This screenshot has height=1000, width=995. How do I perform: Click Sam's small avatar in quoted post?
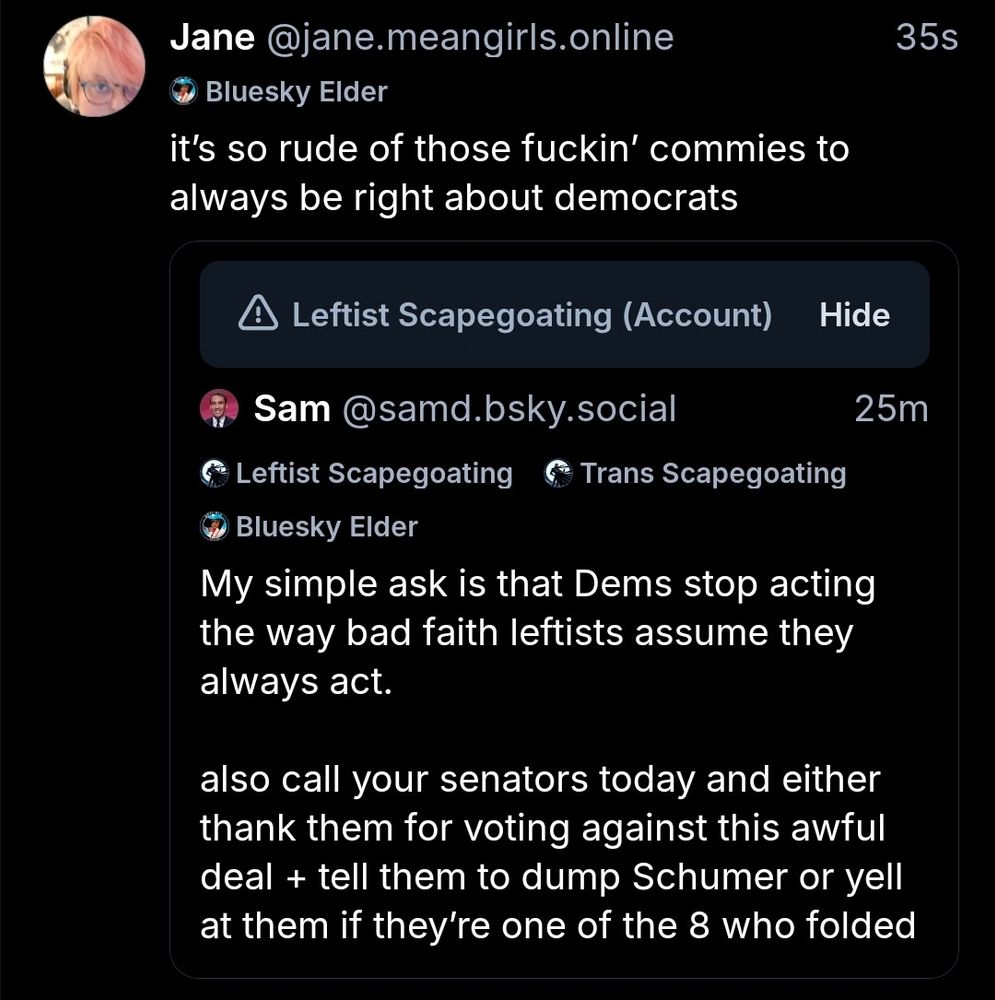tap(219, 409)
